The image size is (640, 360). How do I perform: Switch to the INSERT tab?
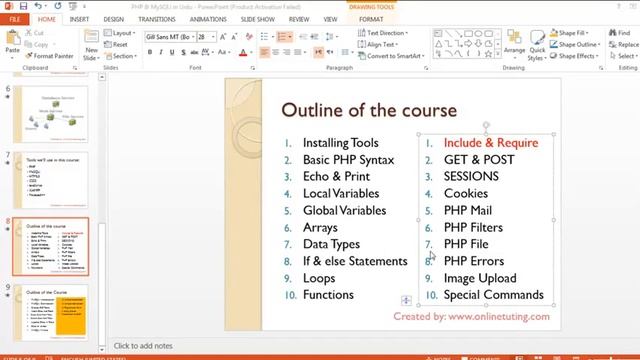(x=79, y=19)
